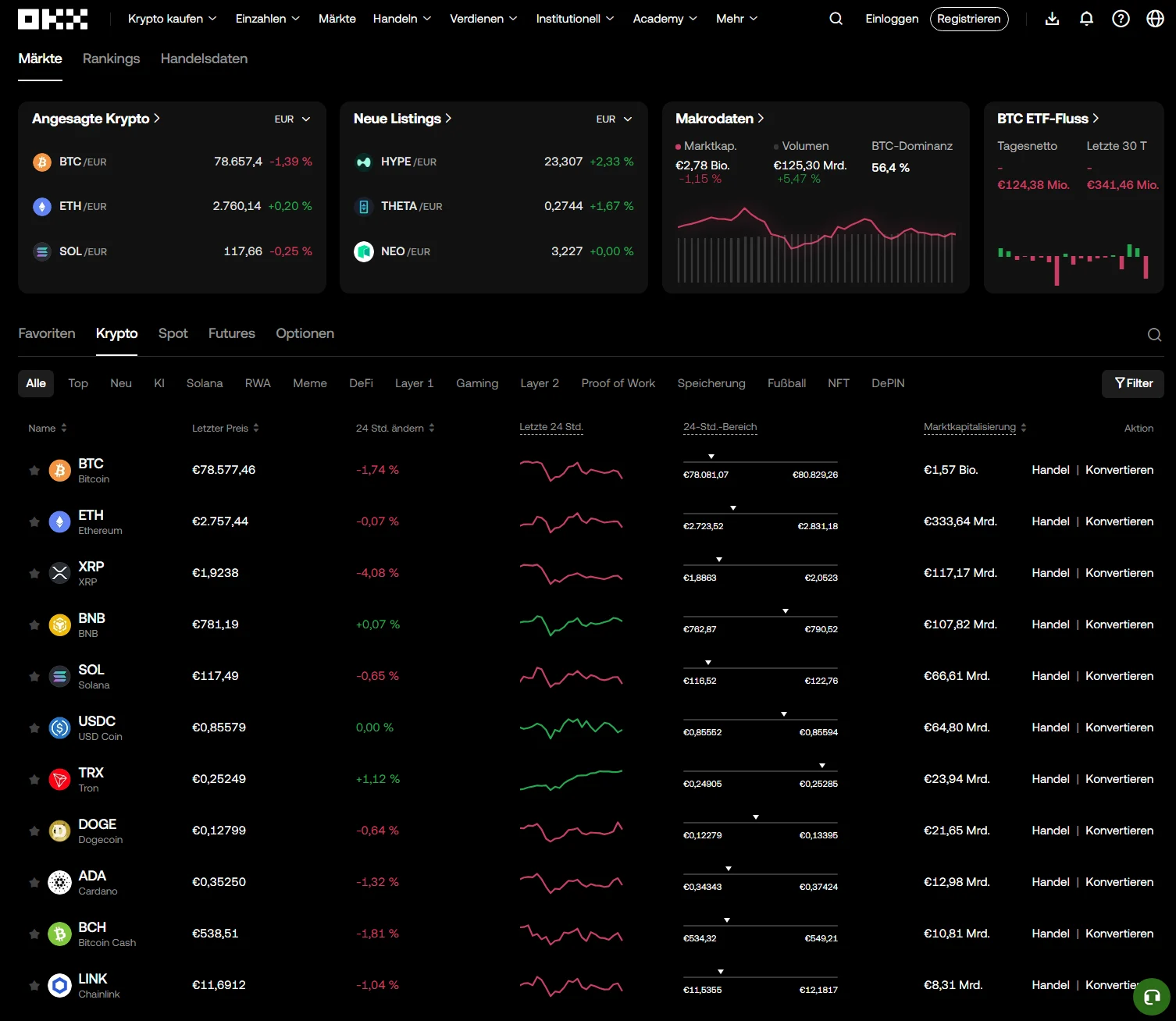
Task: Click the Chainlink coin icon
Action: tap(60, 986)
